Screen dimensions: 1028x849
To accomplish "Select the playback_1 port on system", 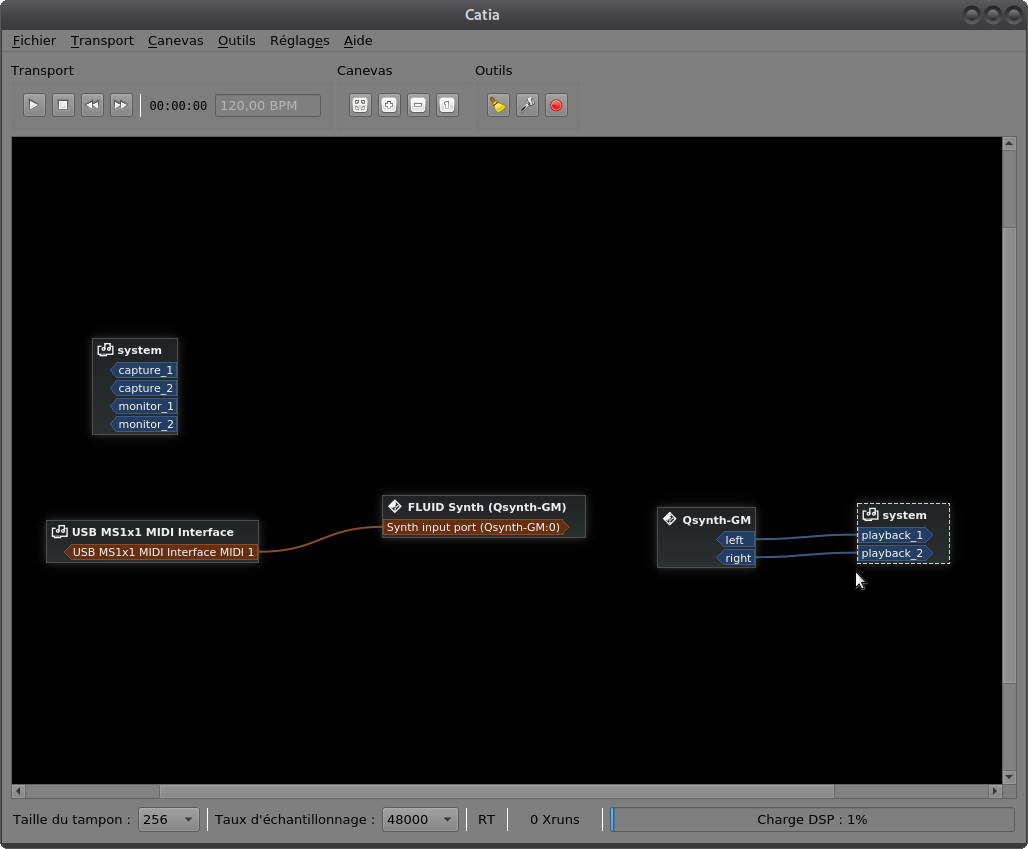I will coord(892,535).
